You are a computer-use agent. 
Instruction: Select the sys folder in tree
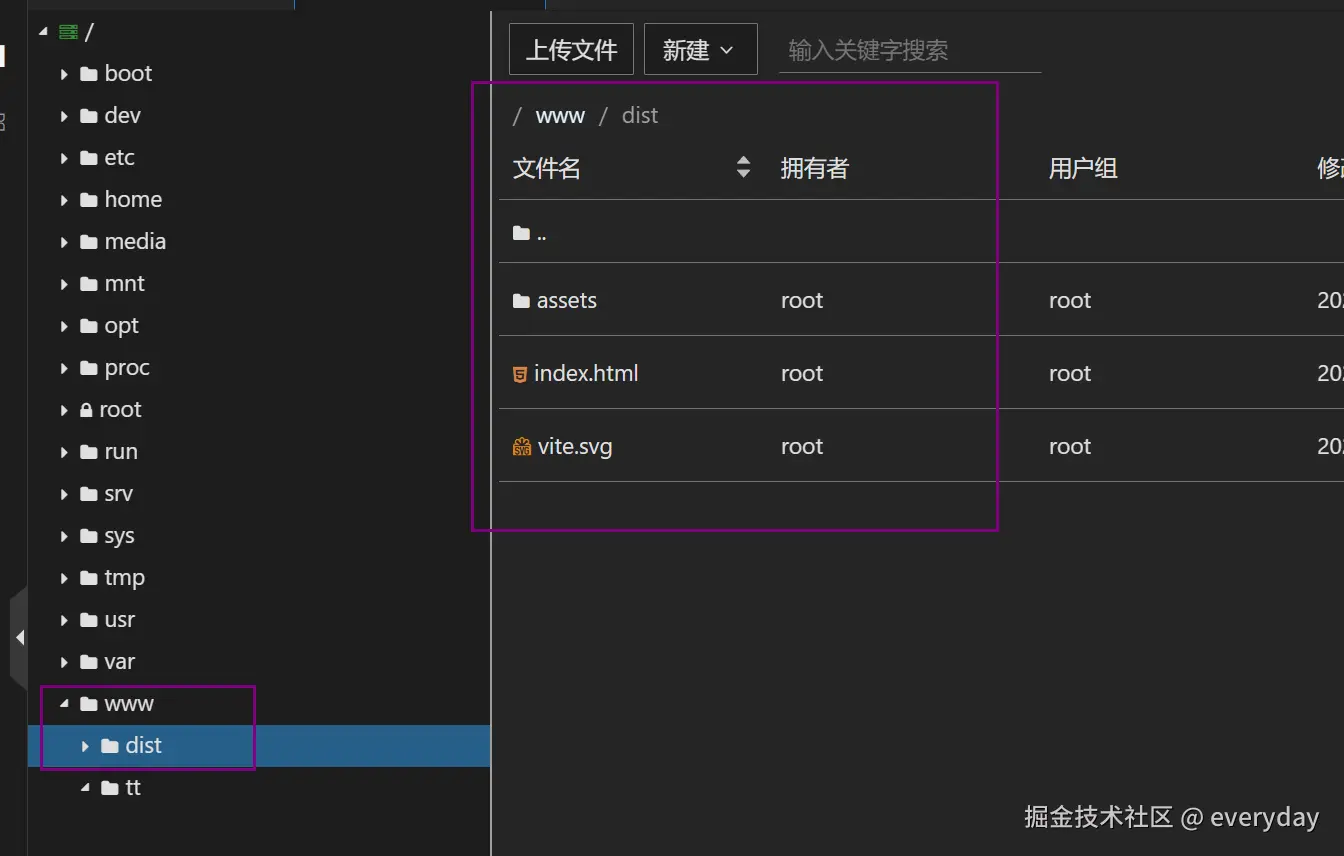pos(119,535)
